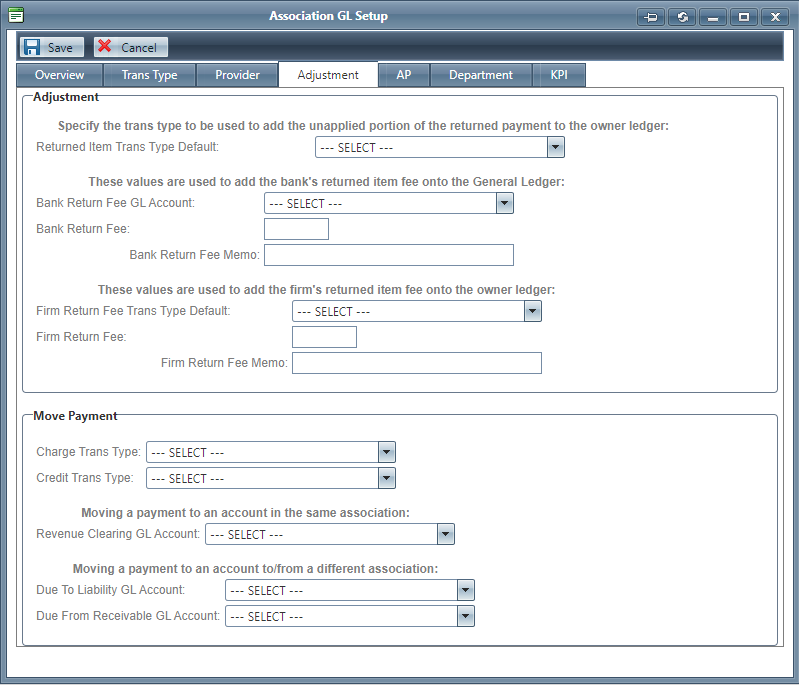799x685 pixels.
Task: Select the Adjustment tab
Action: (328, 75)
